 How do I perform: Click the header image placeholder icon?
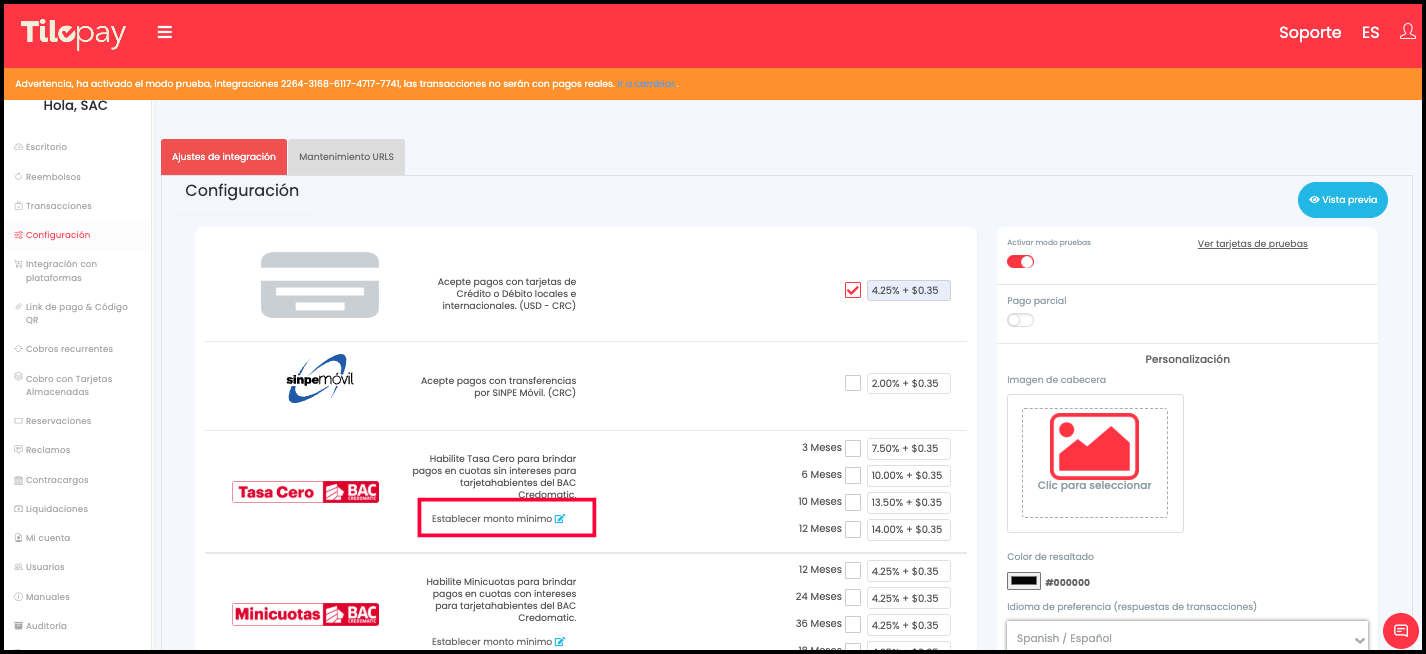1094,446
